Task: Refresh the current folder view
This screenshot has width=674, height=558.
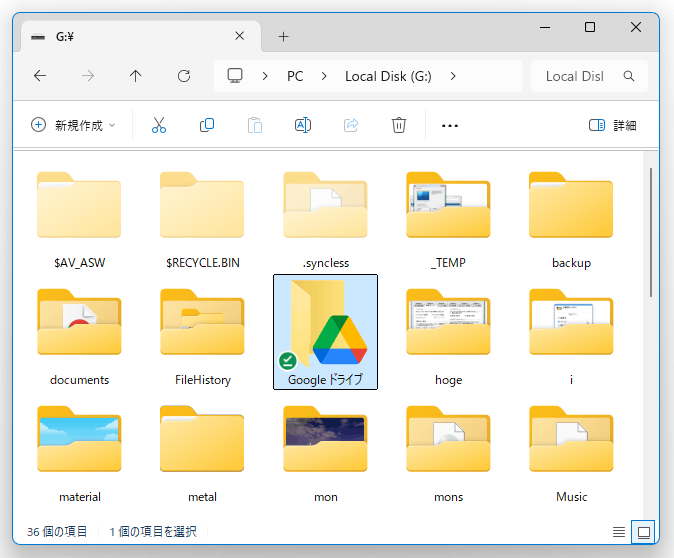Action: point(184,76)
